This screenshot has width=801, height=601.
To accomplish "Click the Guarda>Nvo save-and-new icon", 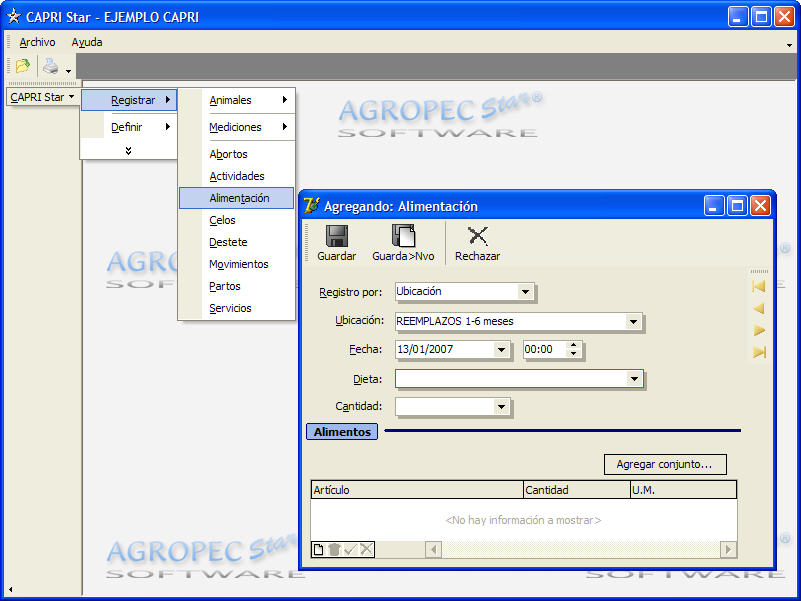I will pos(404,236).
